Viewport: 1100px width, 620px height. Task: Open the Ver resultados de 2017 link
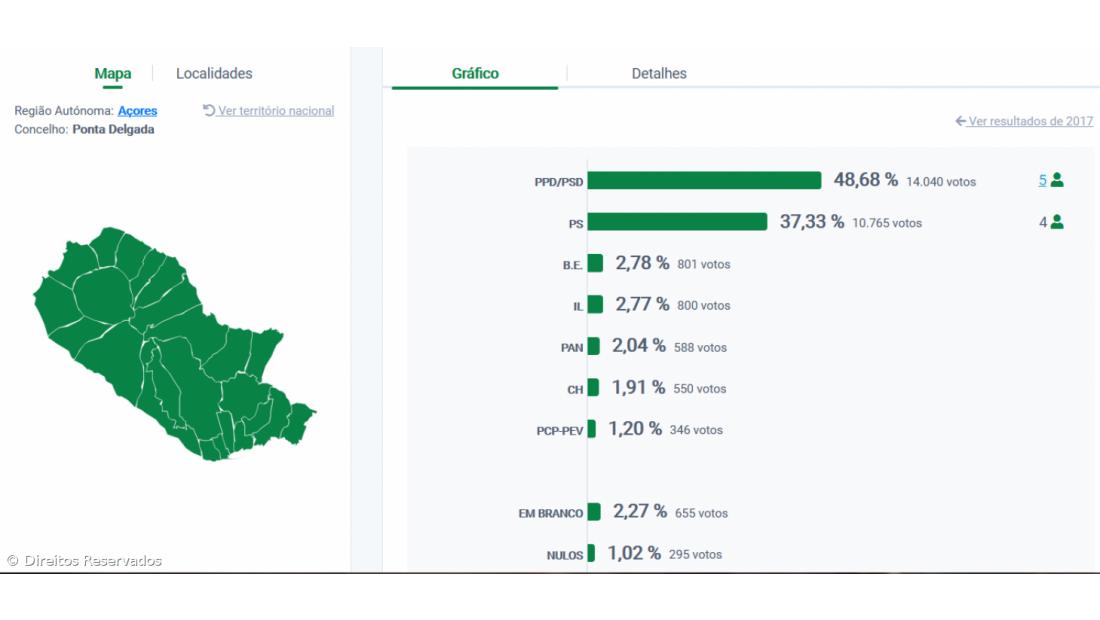(x=1030, y=121)
